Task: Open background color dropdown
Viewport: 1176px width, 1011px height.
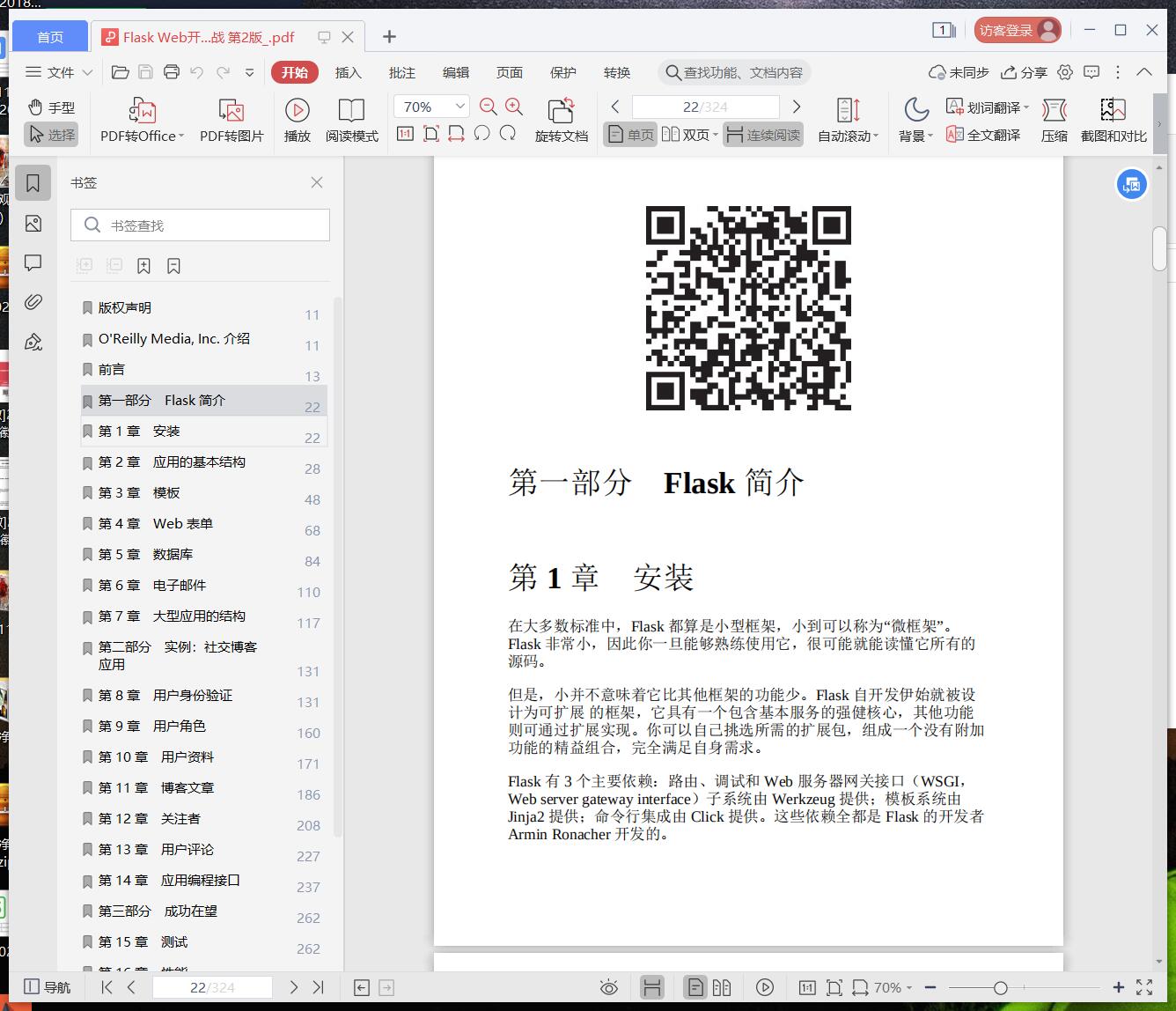Action: [x=916, y=121]
